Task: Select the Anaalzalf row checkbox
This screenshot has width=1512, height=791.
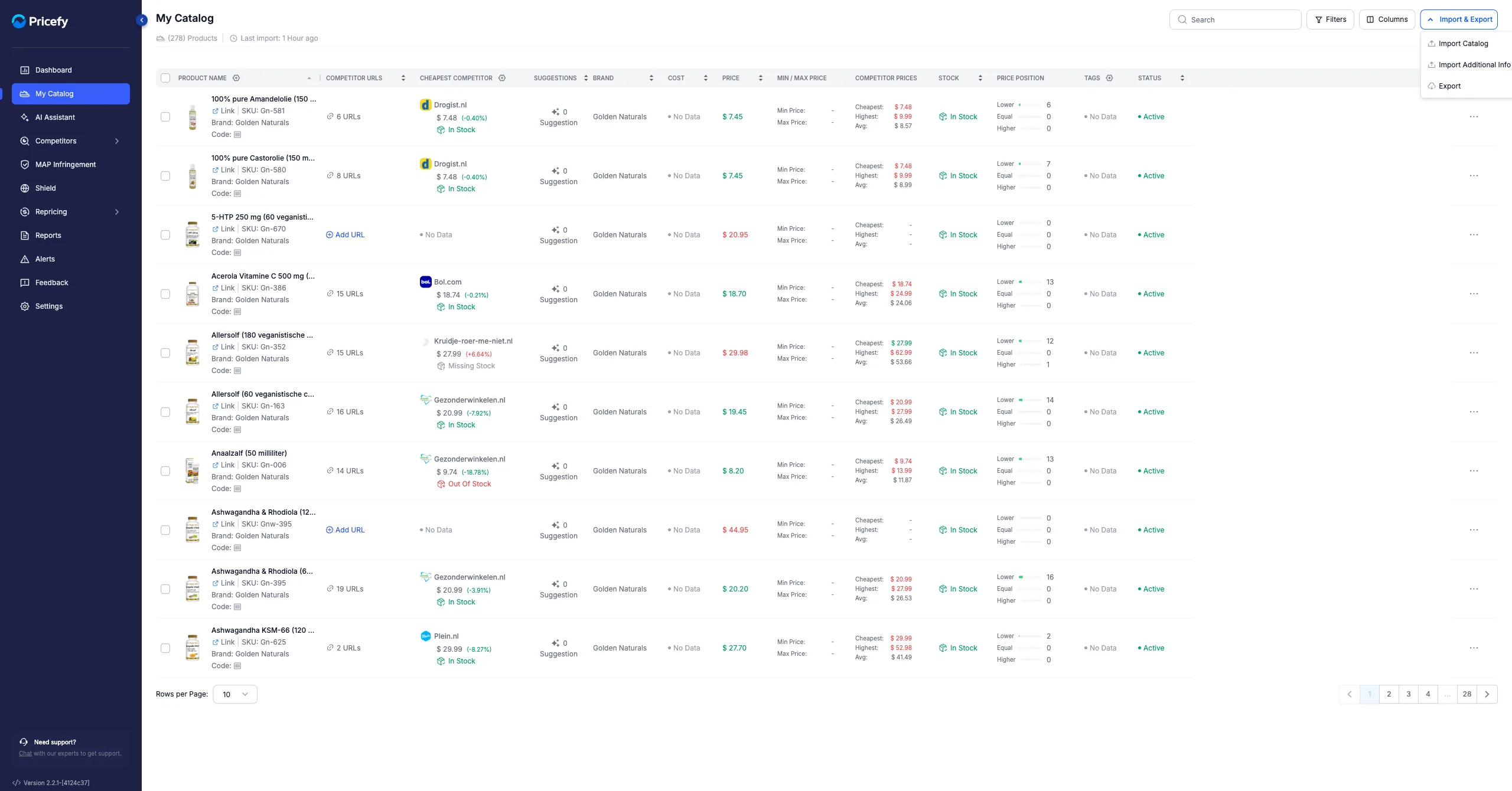Action: coord(165,471)
